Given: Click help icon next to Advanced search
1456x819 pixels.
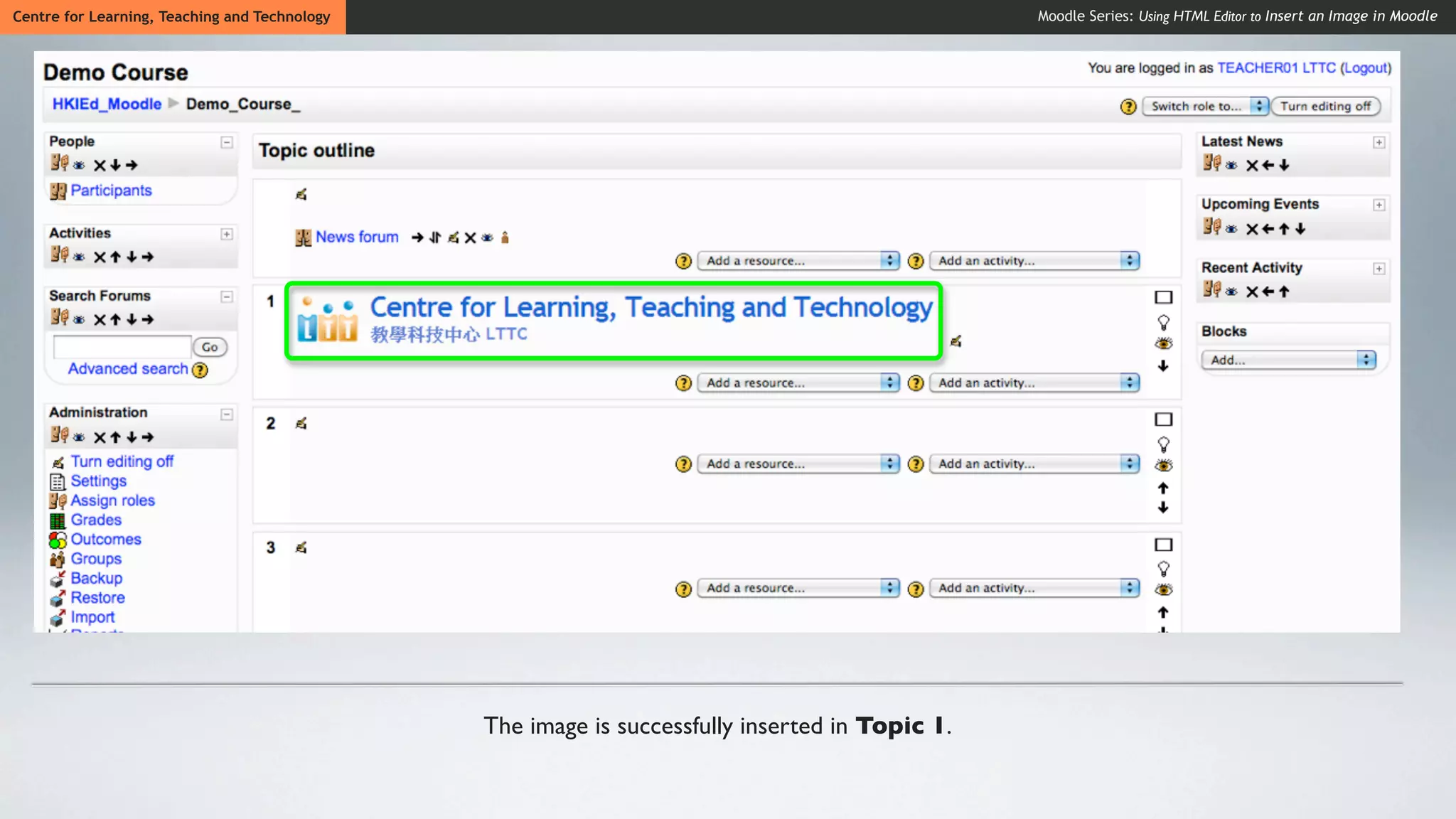Looking at the screenshot, I should 200,370.
